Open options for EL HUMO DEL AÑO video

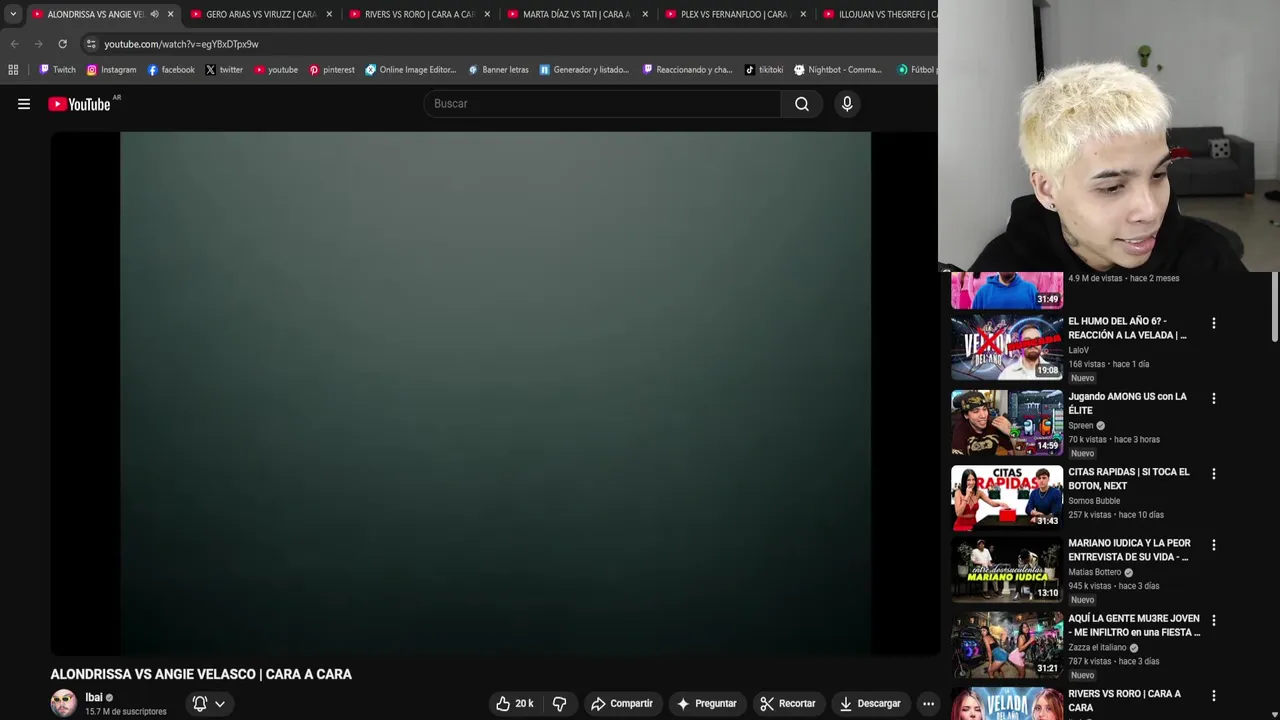1214,323
